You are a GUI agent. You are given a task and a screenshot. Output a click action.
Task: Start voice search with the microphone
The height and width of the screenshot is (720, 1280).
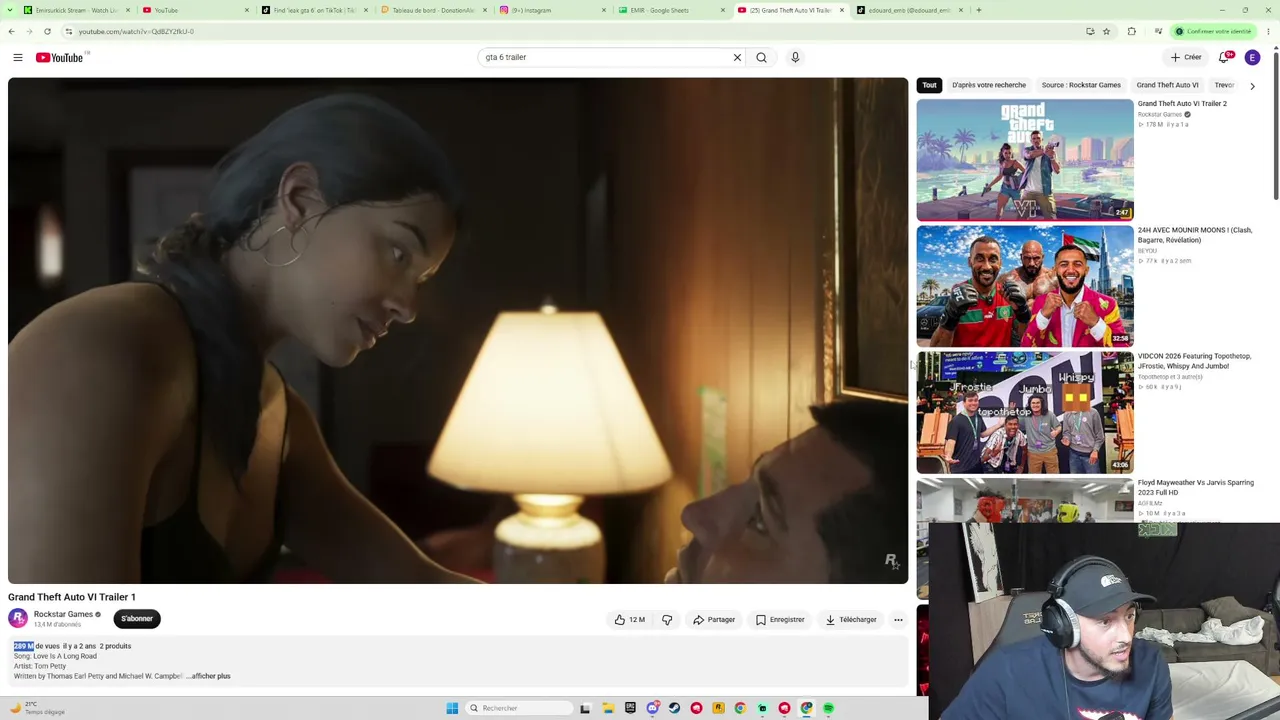coord(795,57)
